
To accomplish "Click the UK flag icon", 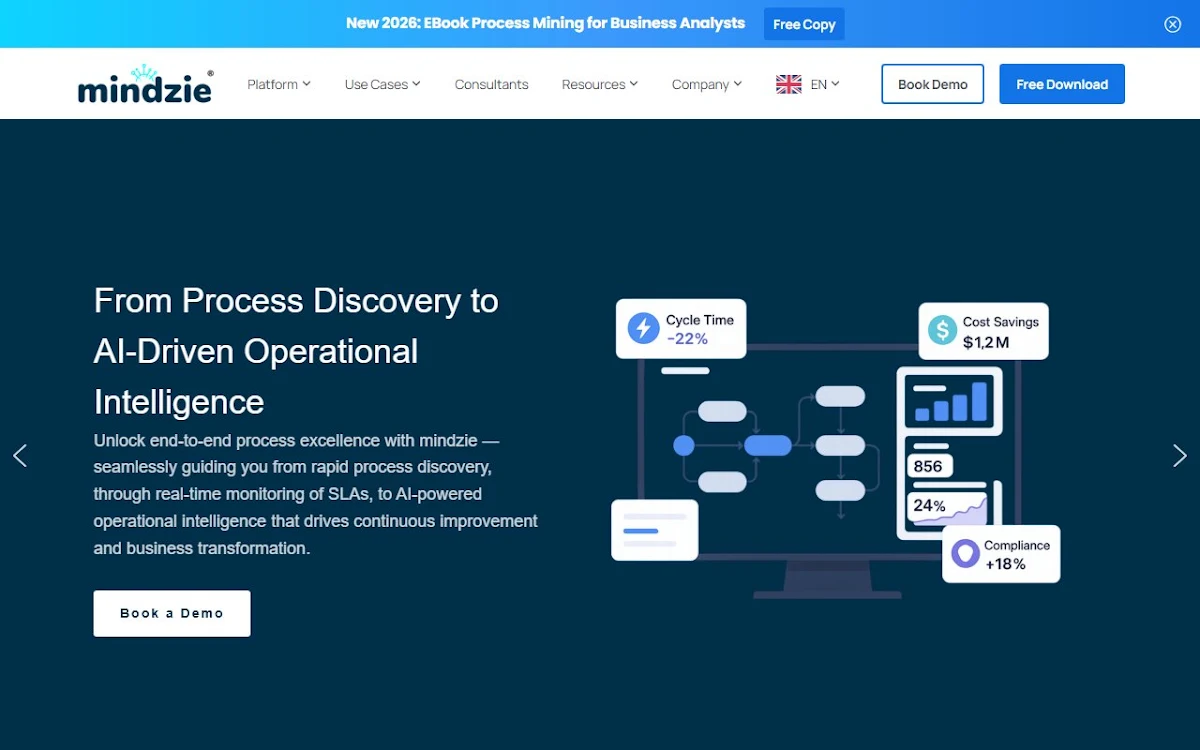I will [789, 84].
